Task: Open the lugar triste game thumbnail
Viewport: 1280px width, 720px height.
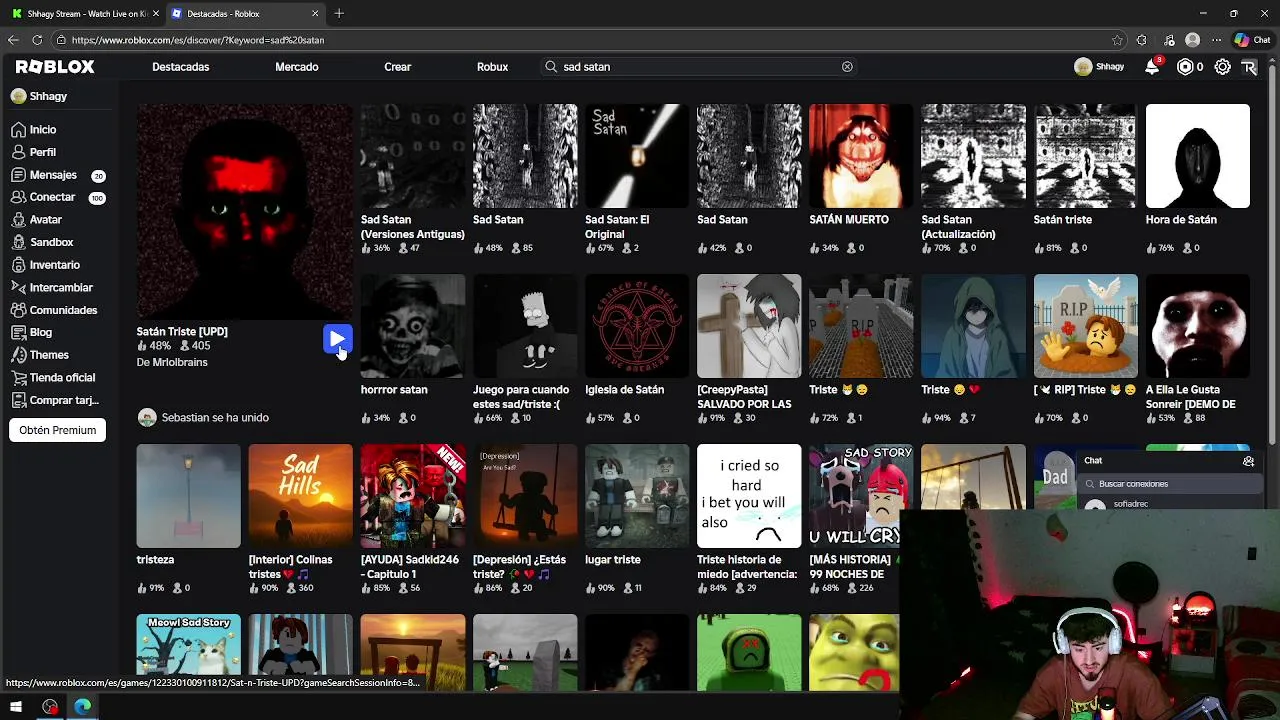Action: (x=637, y=496)
